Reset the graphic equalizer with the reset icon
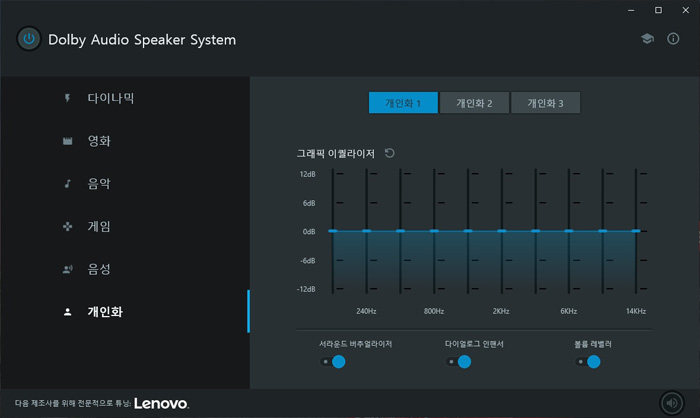The height and width of the screenshot is (418, 700). click(390, 153)
